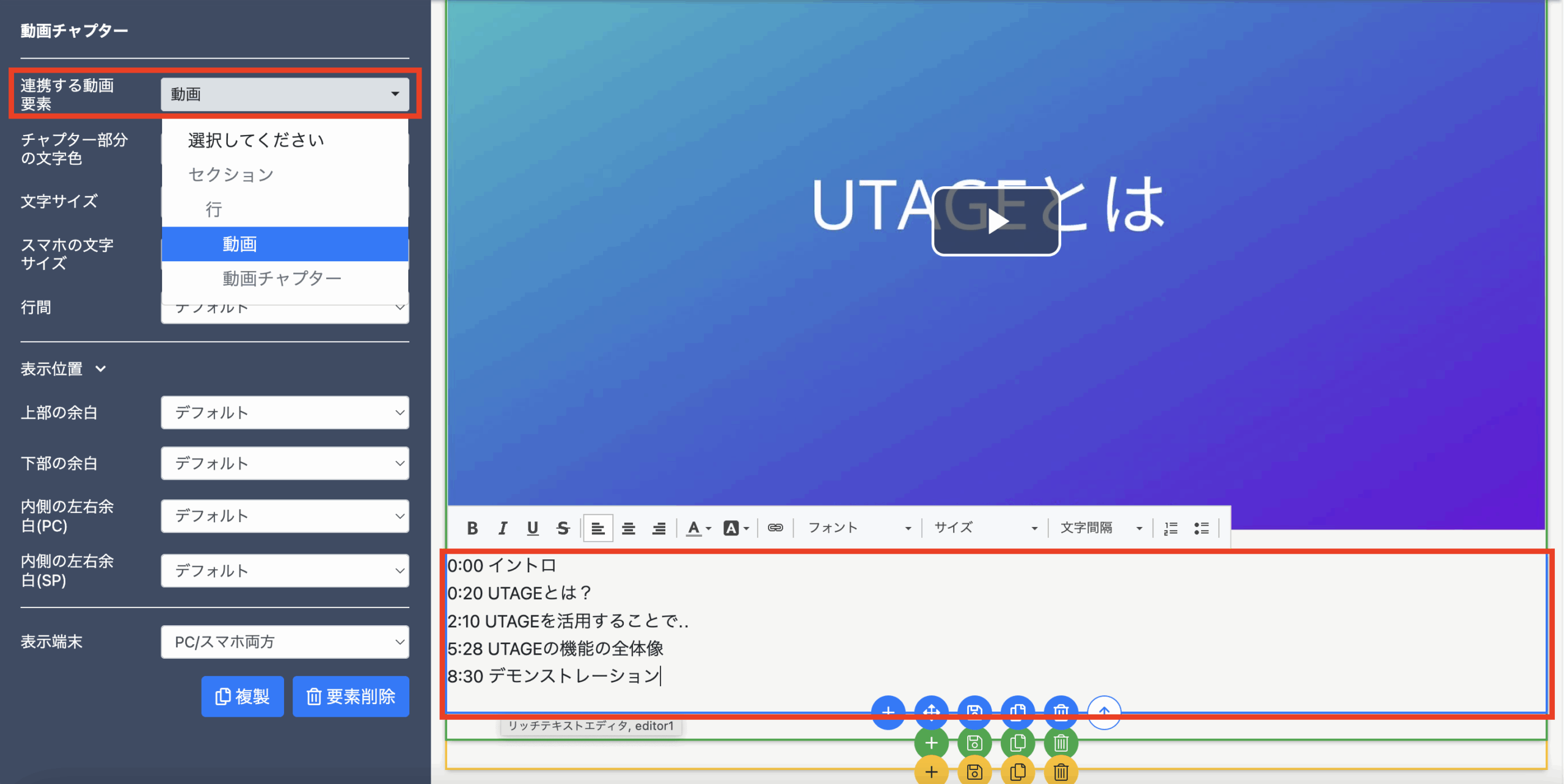Toggle italic formatting

coord(502,528)
